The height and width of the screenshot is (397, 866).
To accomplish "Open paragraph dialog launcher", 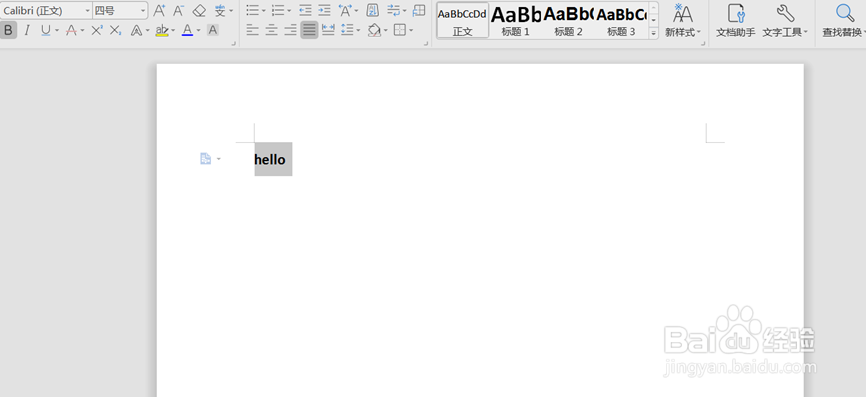I will 426,43.
